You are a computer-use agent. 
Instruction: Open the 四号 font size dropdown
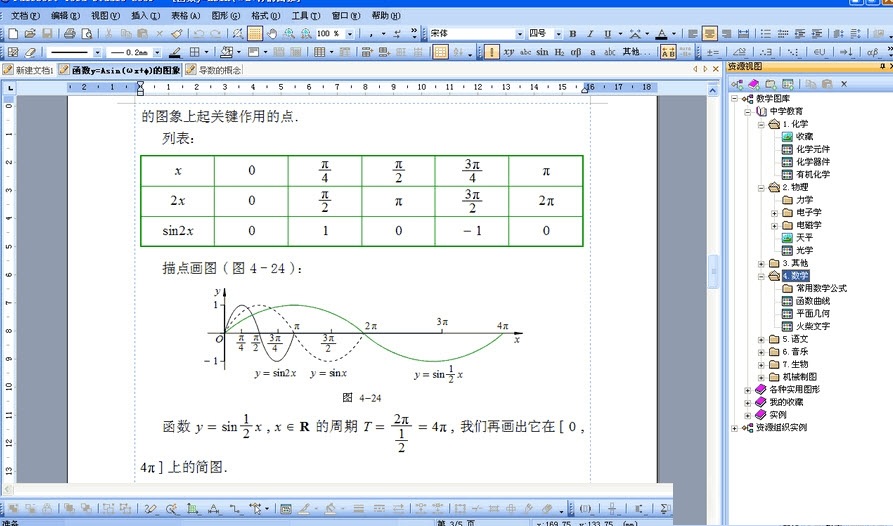point(558,34)
